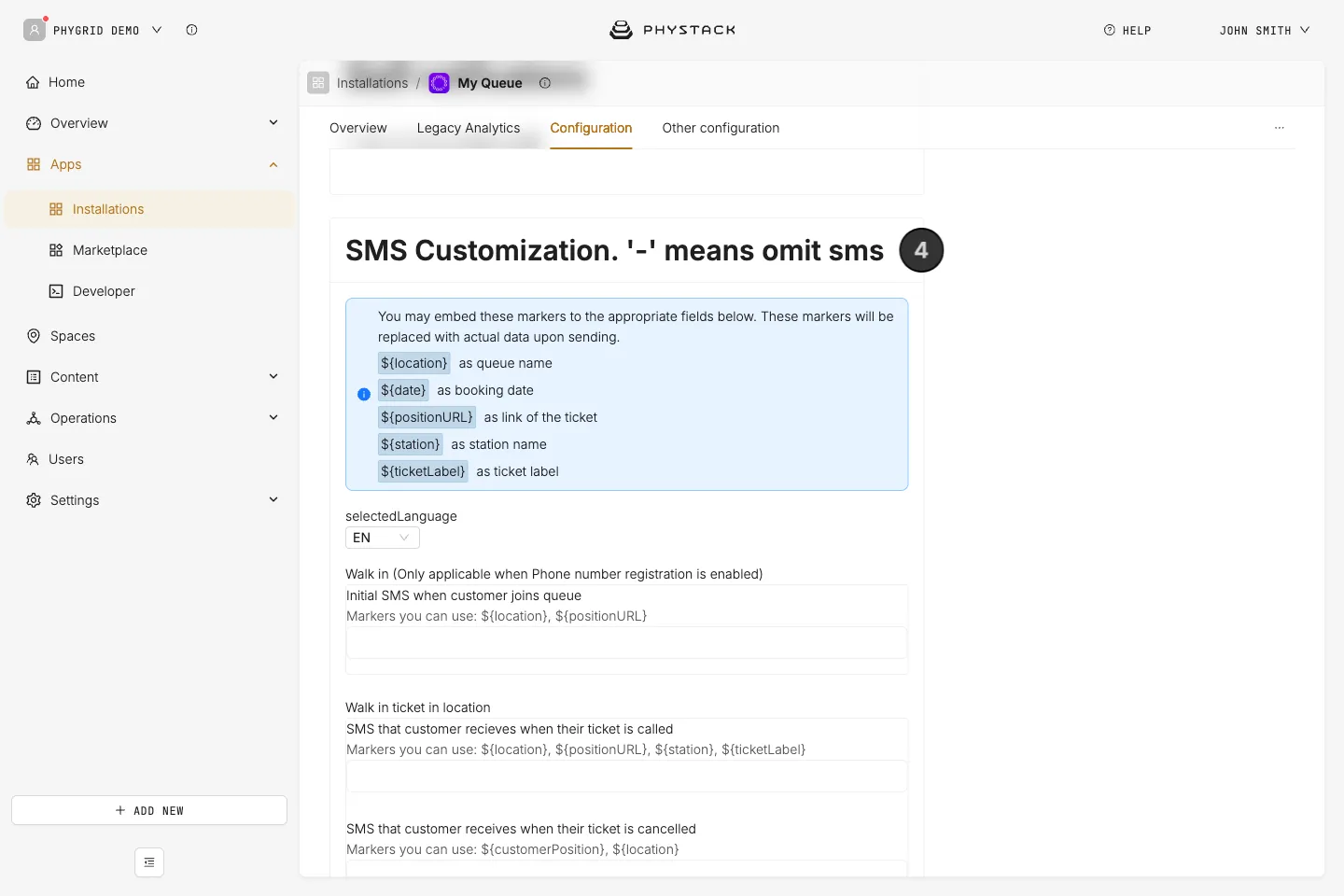
Task: Open the more options ellipsis menu
Action: pyautogui.click(x=1280, y=128)
